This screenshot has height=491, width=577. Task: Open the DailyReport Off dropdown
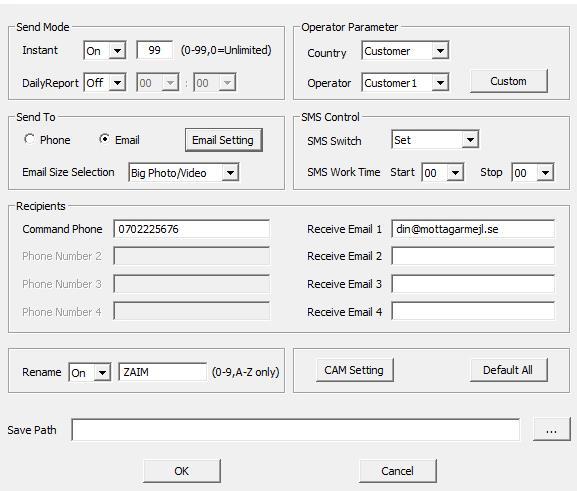105,82
